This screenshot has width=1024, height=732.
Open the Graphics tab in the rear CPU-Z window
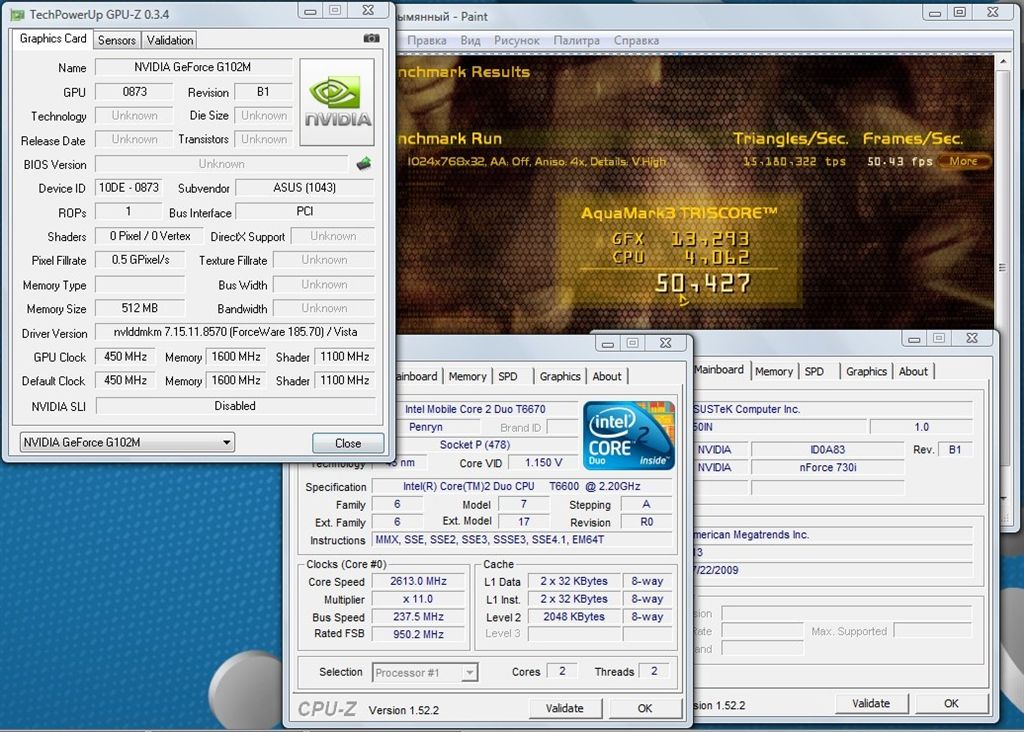pos(867,372)
